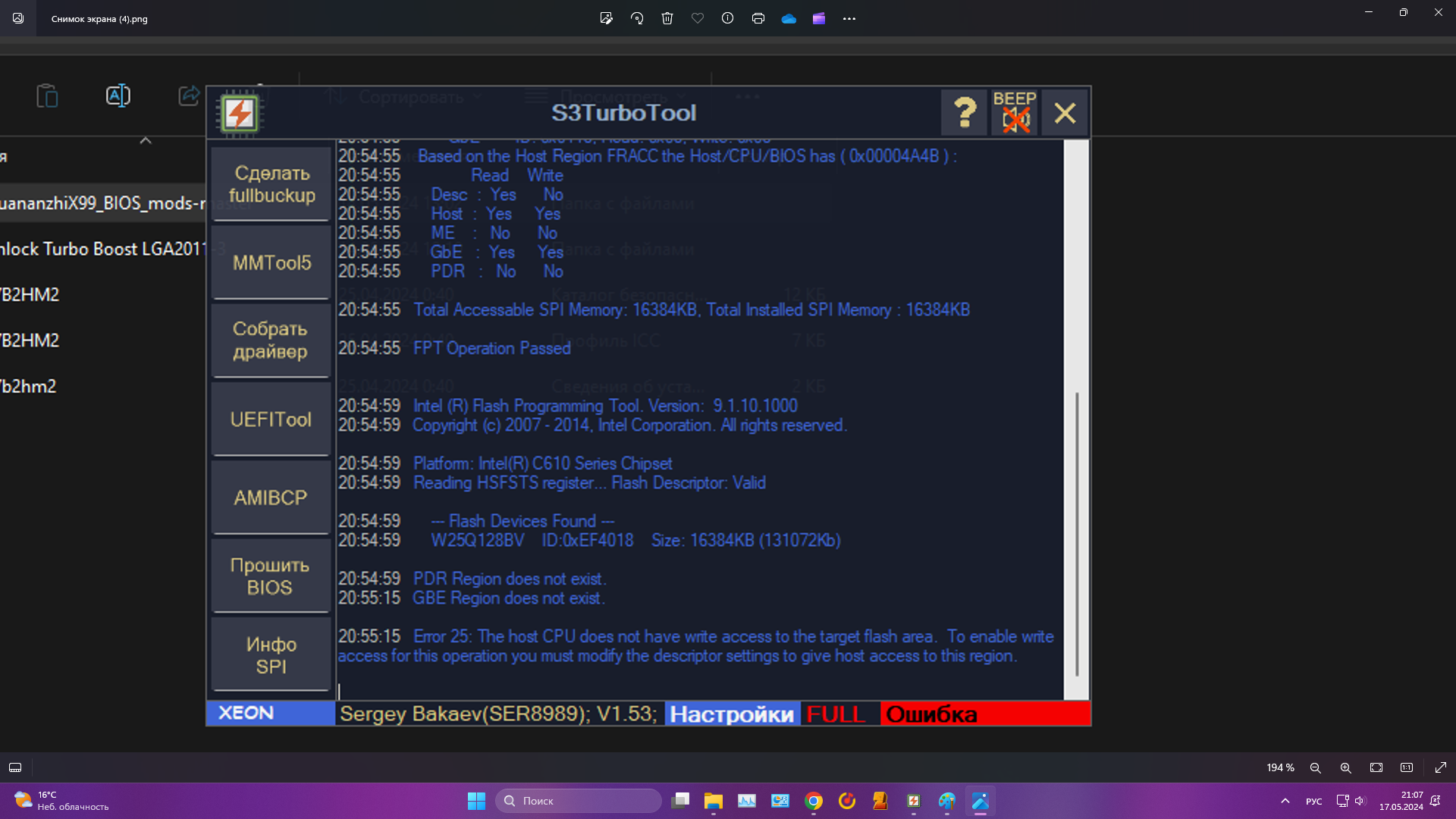The width and height of the screenshot is (1456, 819).
Task: Toggle the actual size 1:1 icon
Action: click(x=1407, y=767)
